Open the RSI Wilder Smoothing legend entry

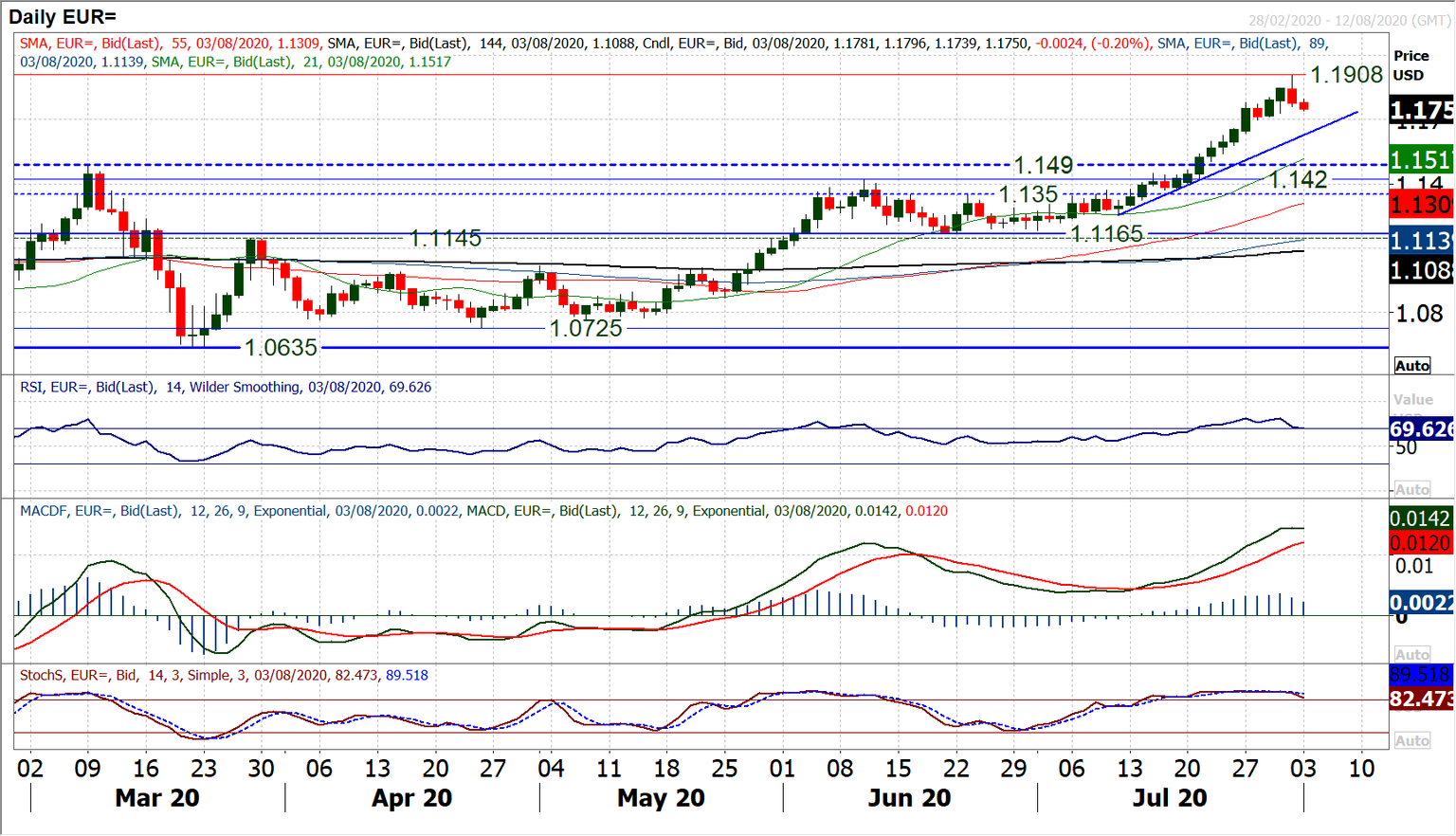[x=223, y=387]
